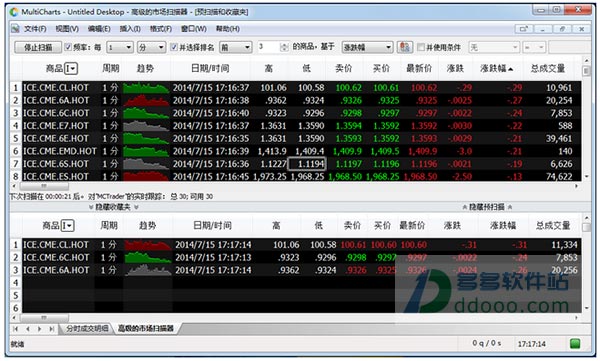Click the inner window minimize button
The image size is (600, 361).
(x=543, y=29)
